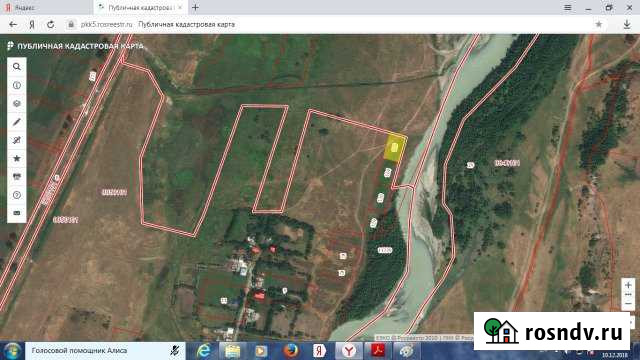This screenshot has width=640, height=360.
Task: Open the browser hamburger menu
Action: coord(568,7)
